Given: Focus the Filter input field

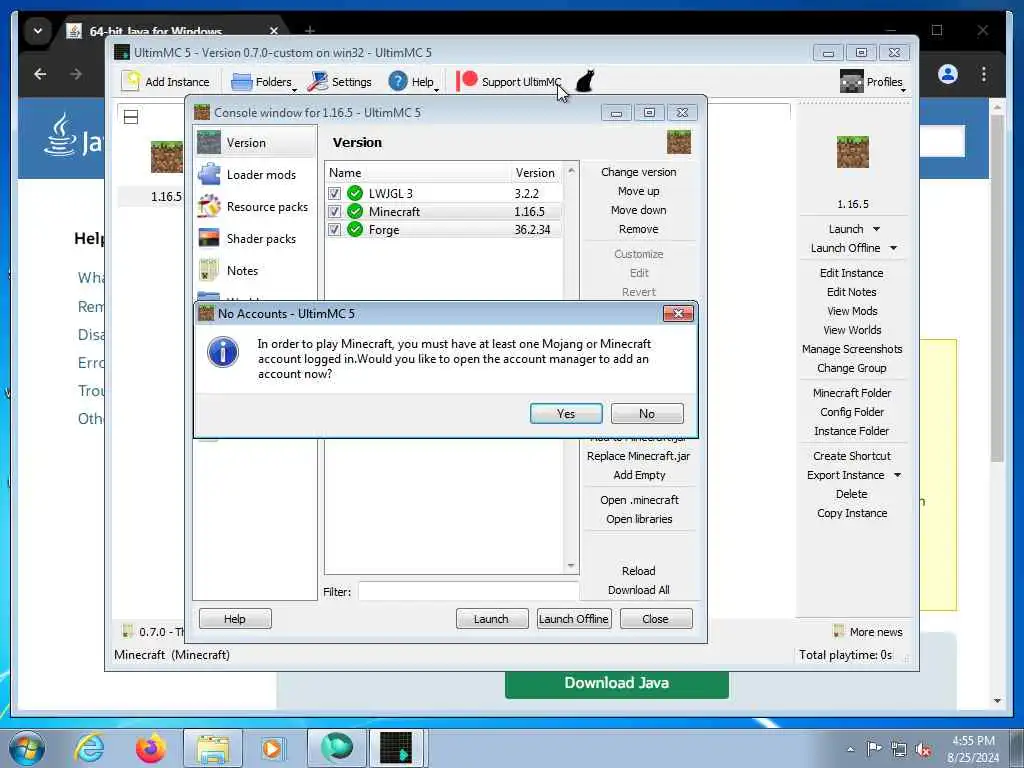Looking at the screenshot, I should 468,592.
